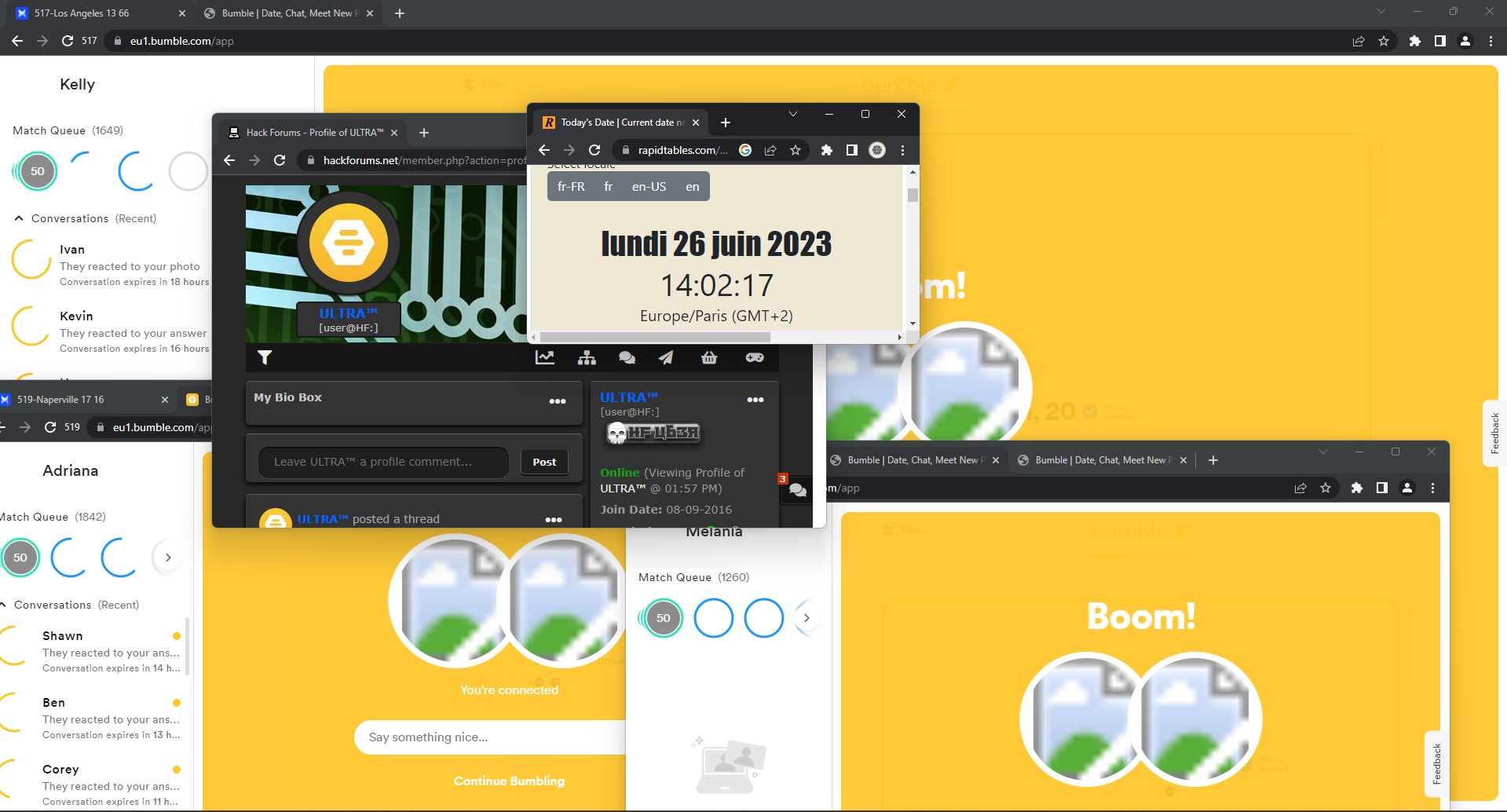This screenshot has width=1507, height=812.
Task: Open the funnel filter icon on Hack Forums
Action: [x=265, y=357]
